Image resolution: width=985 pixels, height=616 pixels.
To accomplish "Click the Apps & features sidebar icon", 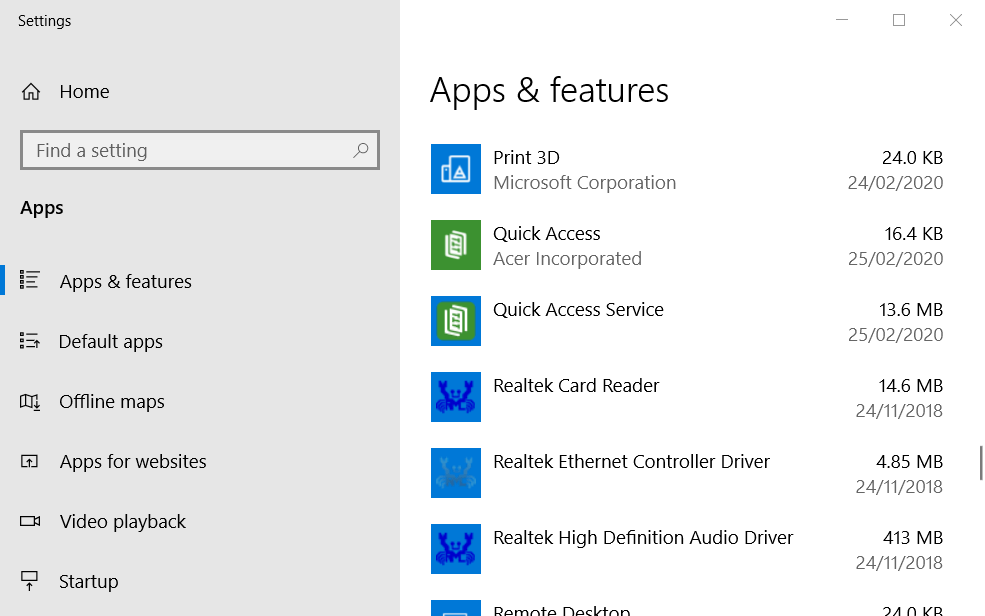I will pos(30,280).
